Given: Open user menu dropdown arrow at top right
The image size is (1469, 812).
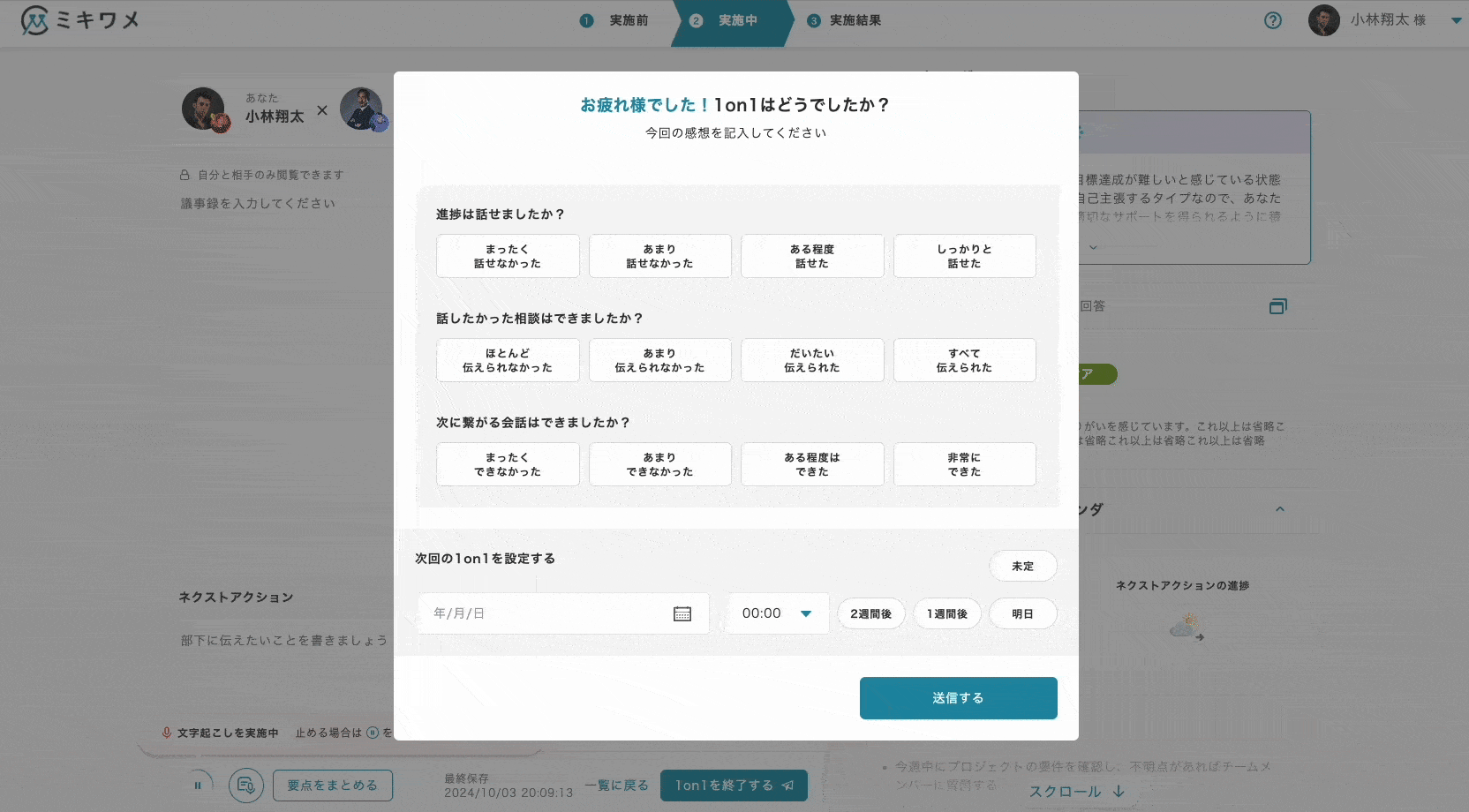Looking at the screenshot, I should point(1456,20).
